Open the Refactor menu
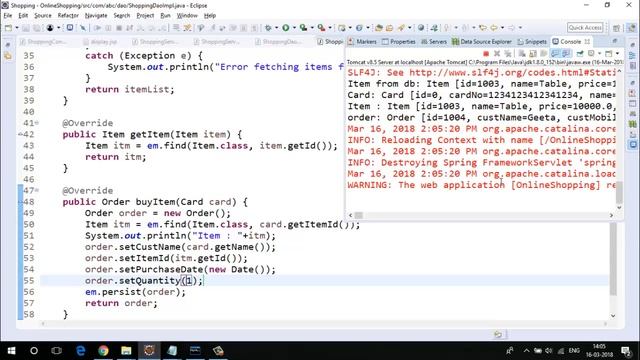Image resolution: width=640 pixels, height=360 pixels. (68, 16)
